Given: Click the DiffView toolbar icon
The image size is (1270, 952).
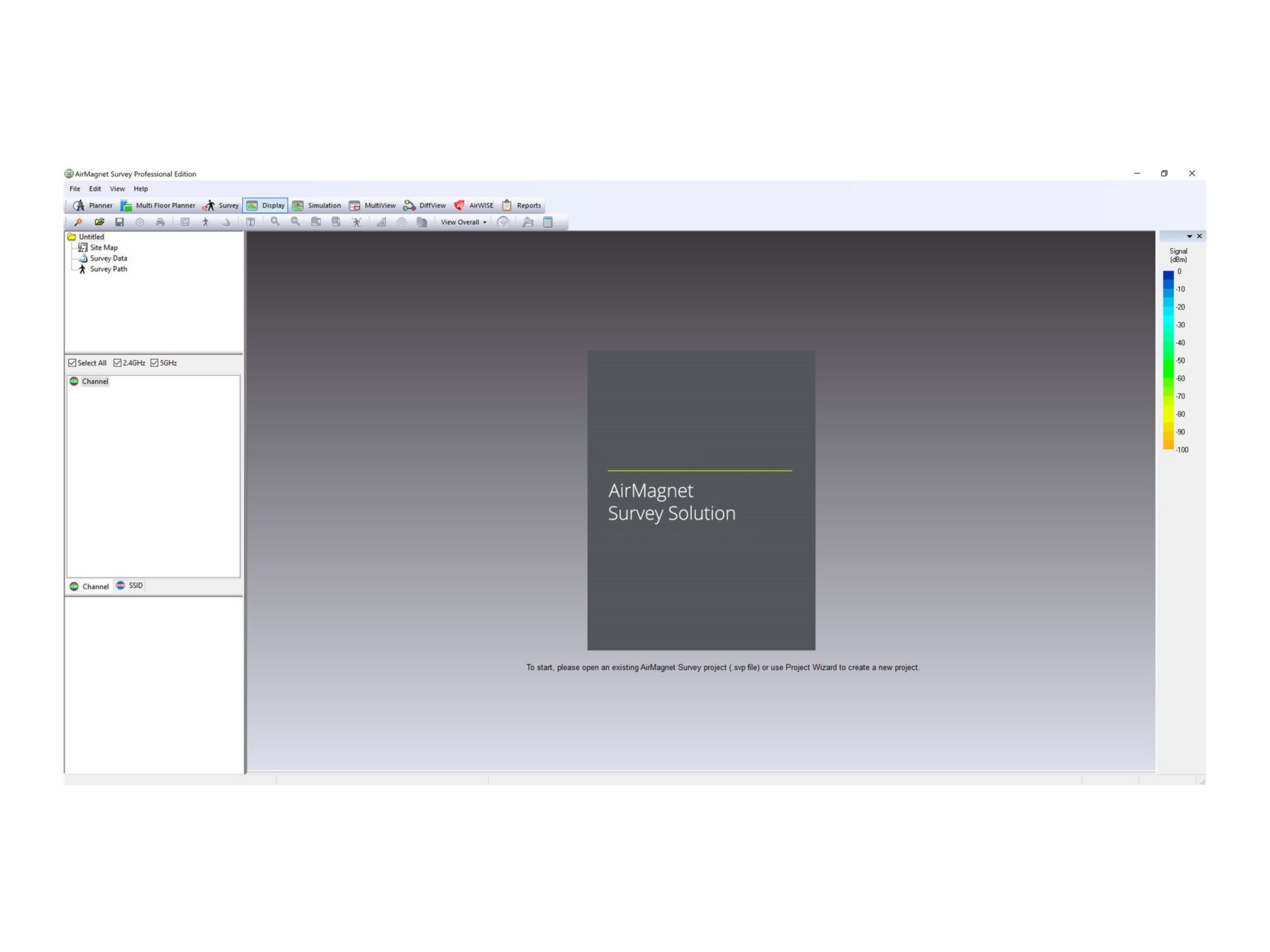Looking at the screenshot, I should [x=409, y=206].
